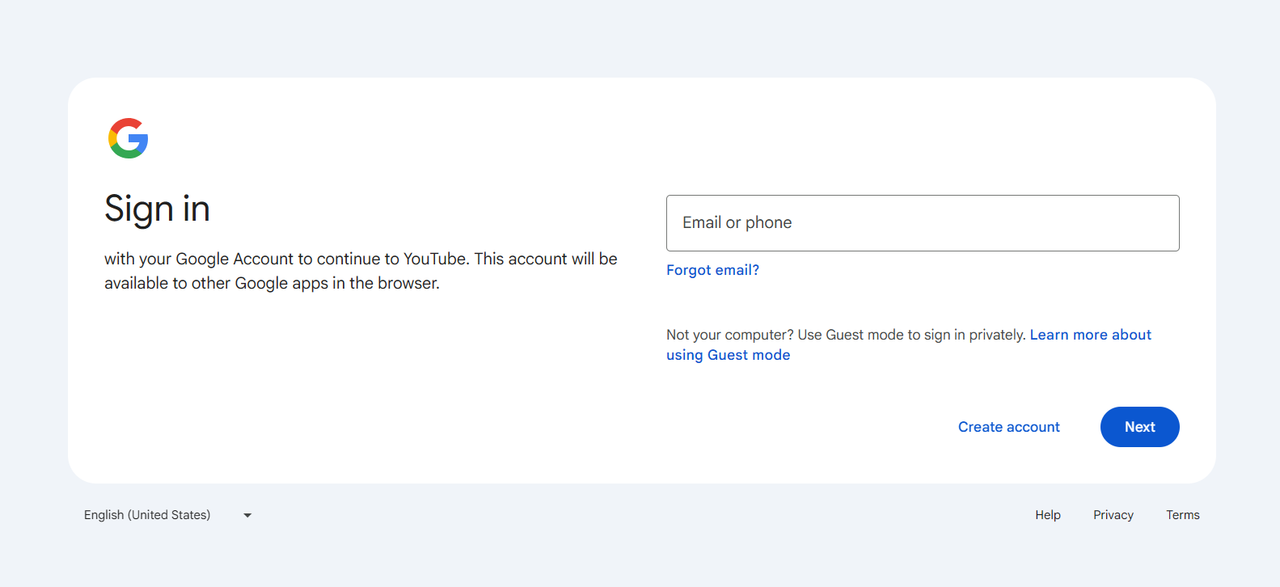Click the Create account button
This screenshot has width=1280, height=587.
(1008, 427)
